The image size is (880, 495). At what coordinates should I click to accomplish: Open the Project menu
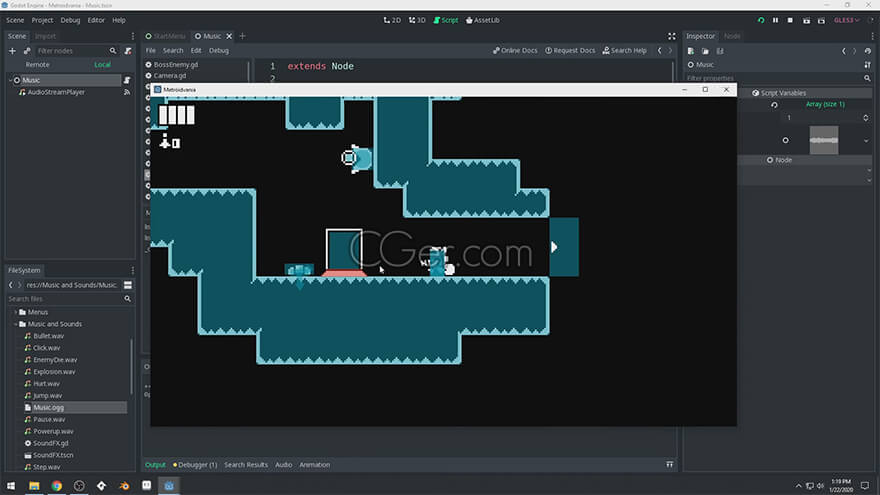click(x=42, y=20)
